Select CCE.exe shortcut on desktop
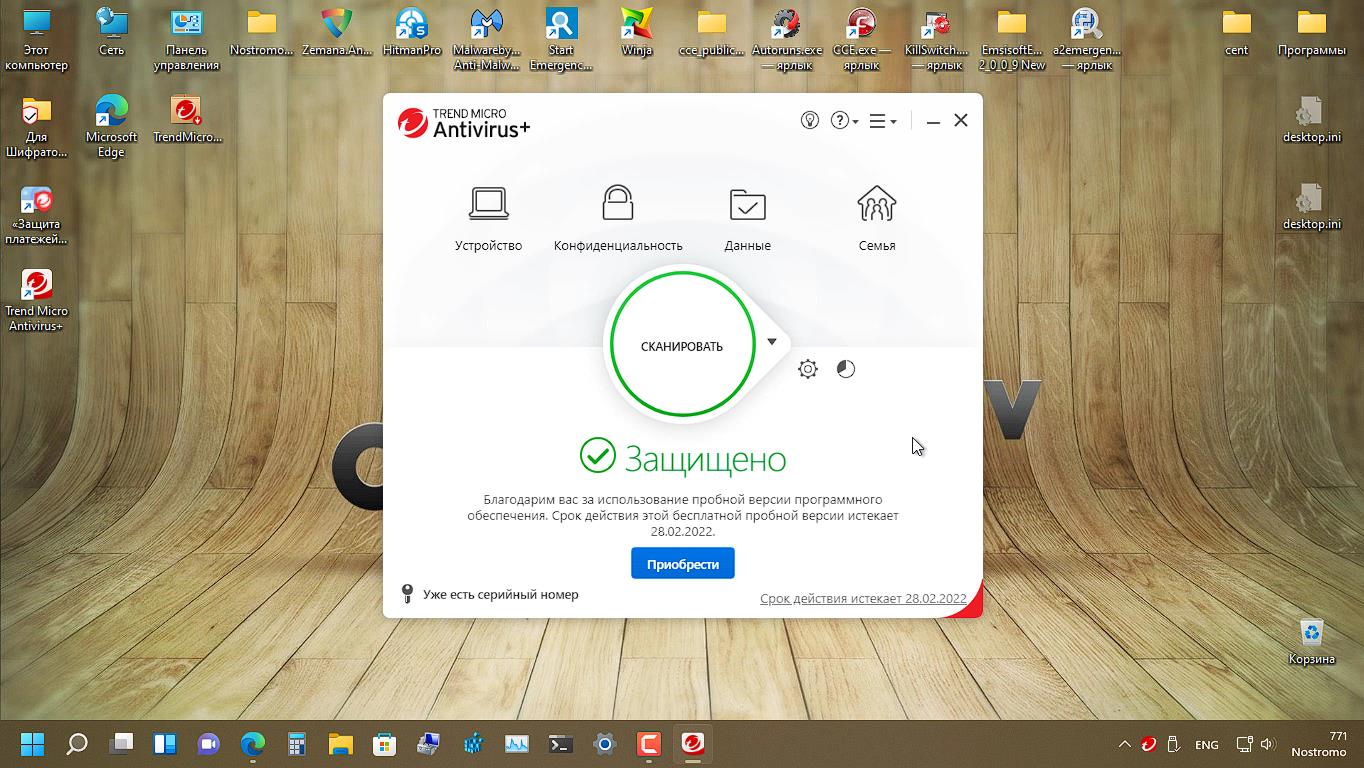 (861, 40)
